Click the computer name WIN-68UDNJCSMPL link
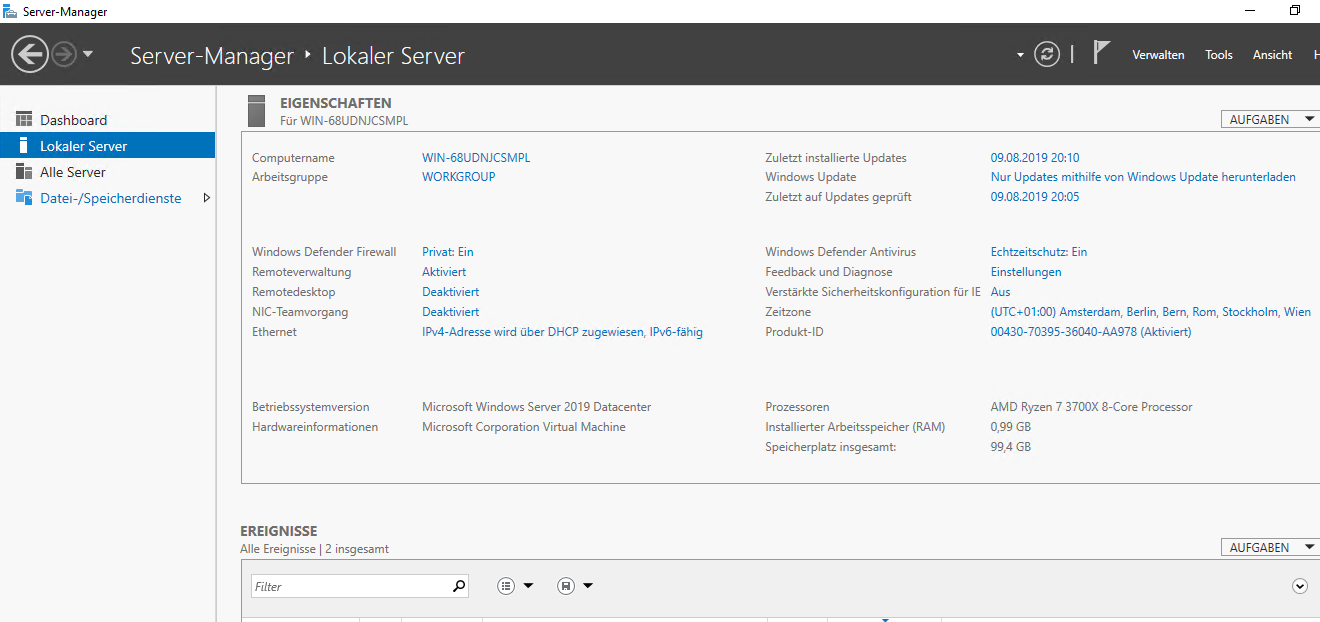This screenshot has height=622, width=1320. click(476, 158)
